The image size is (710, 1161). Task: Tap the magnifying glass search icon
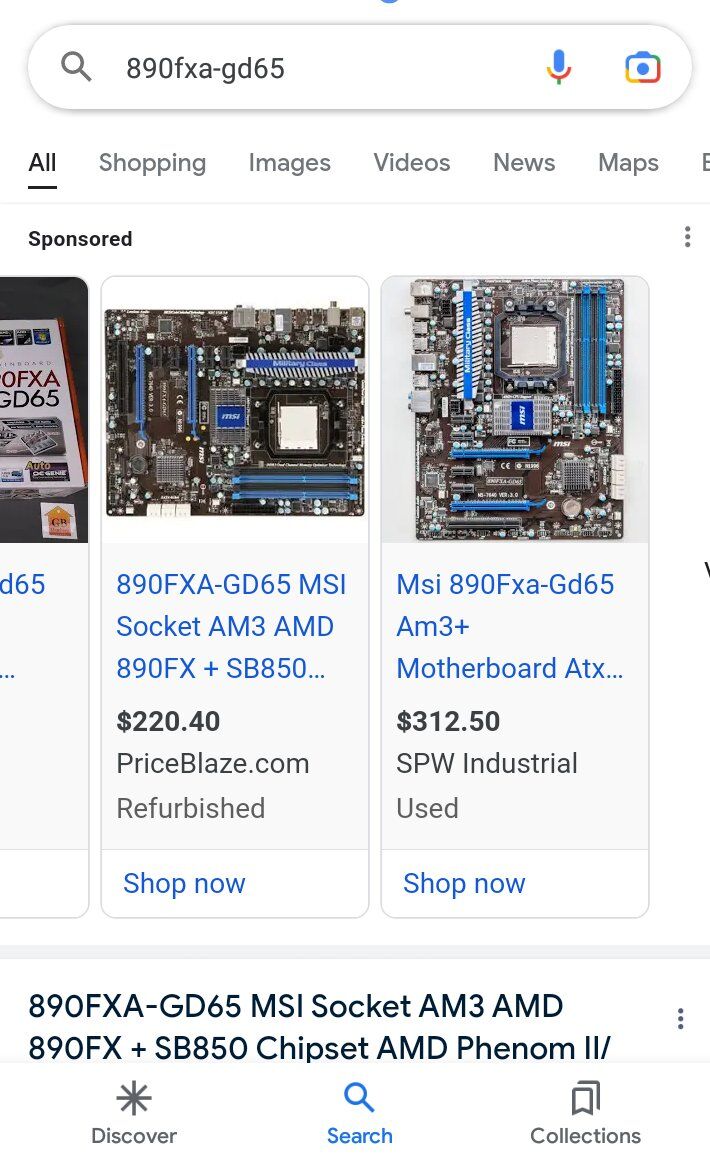[76, 67]
